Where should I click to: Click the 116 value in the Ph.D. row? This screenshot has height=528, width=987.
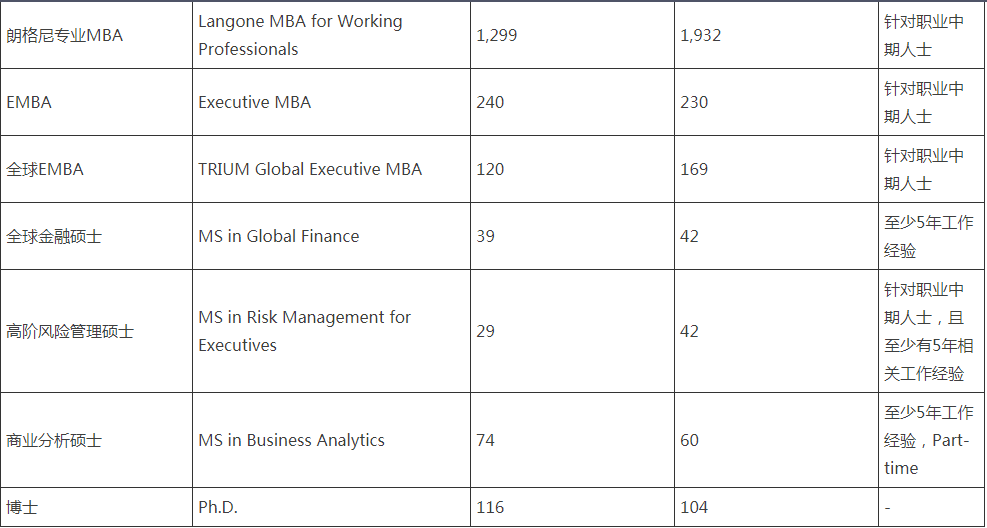click(490, 507)
